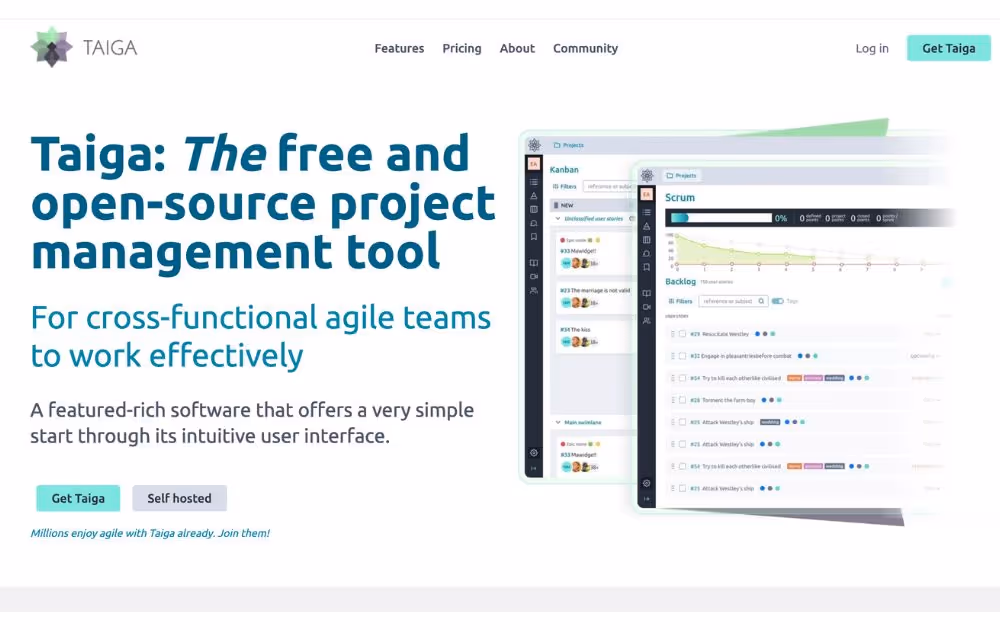The height and width of the screenshot is (630, 1000).
Task: Click the Backlog heading
Action: click(680, 281)
